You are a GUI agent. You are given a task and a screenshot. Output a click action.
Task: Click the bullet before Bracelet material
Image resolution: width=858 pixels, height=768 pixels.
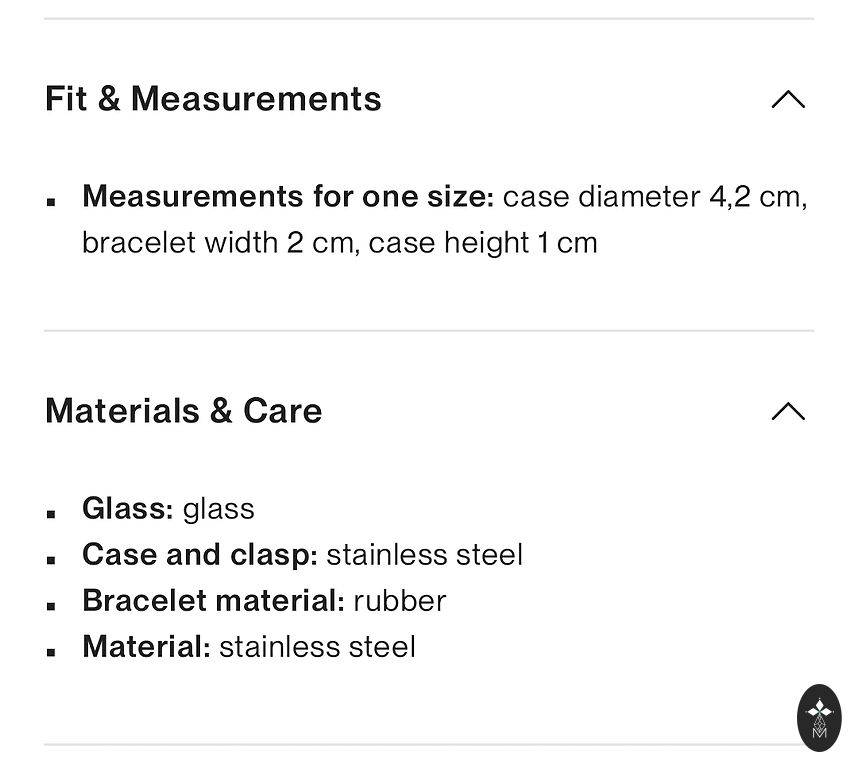tap(51, 605)
